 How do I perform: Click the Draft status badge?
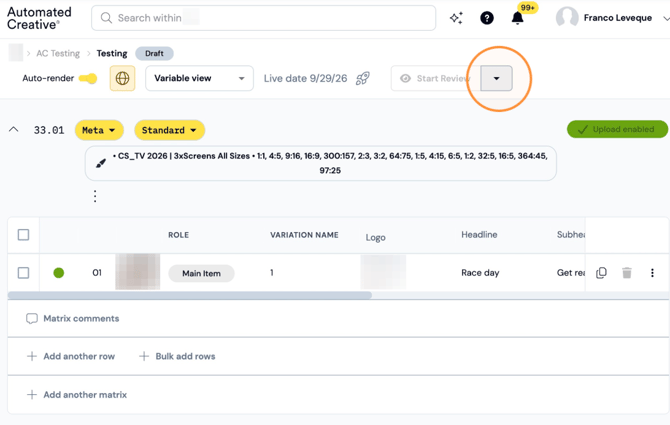point(154,53)
